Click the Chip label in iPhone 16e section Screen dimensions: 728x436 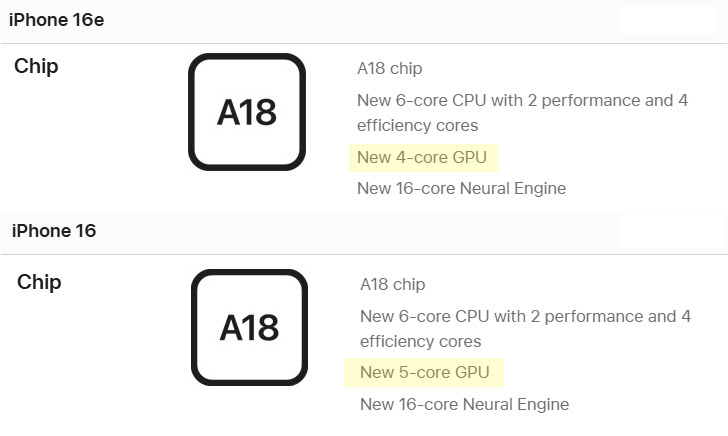point(36,67)
